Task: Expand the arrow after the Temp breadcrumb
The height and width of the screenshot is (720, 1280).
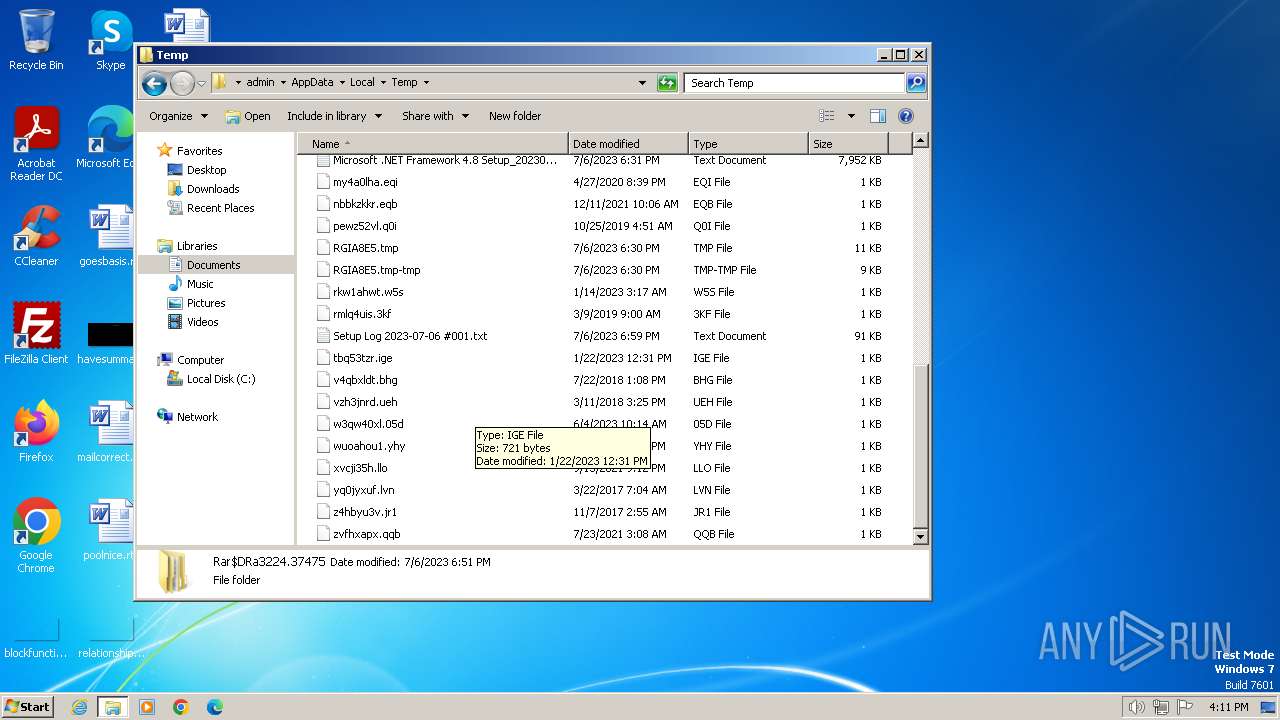Action: click(426, 82)
